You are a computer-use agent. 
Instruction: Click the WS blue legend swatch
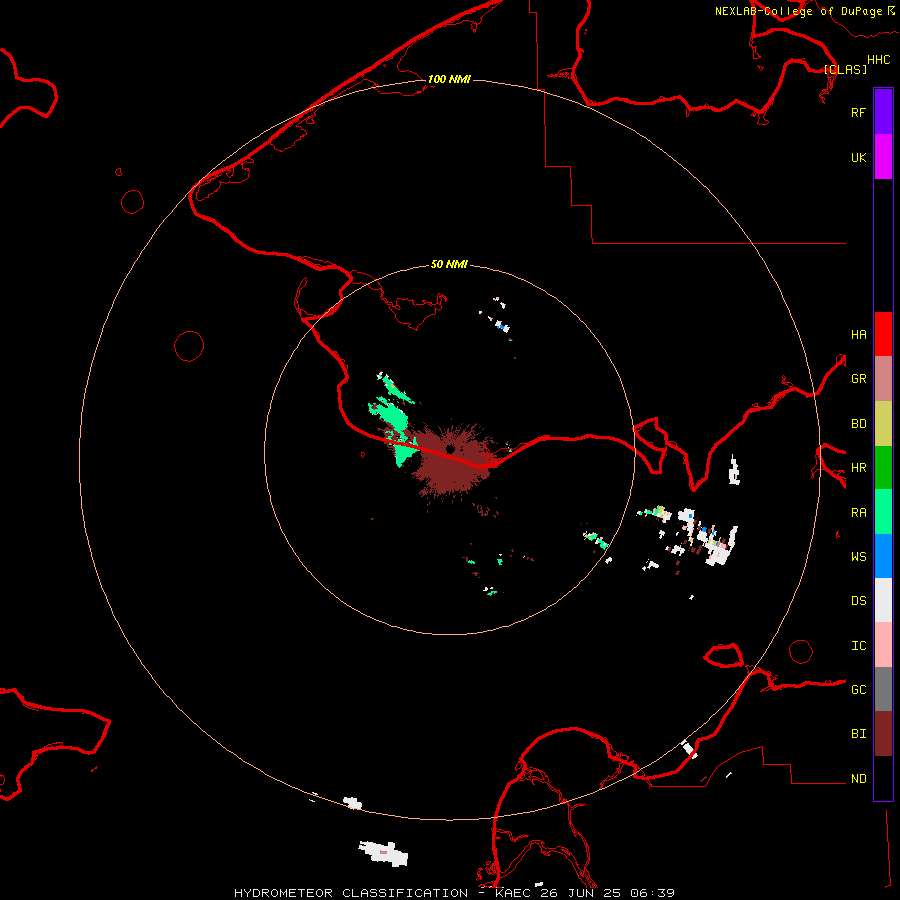pyautogui.click(x=883, y=556)
